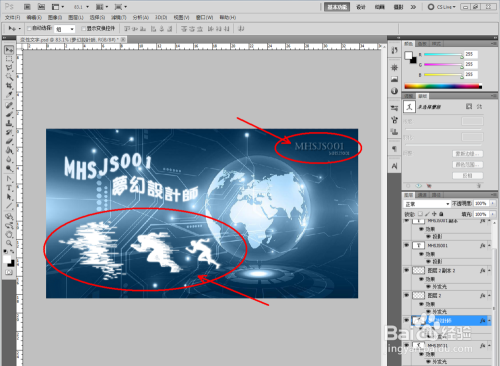Select the Spot Healing Brush tool
This screenshot has width=500, height=366.
(x=9, y=105)
